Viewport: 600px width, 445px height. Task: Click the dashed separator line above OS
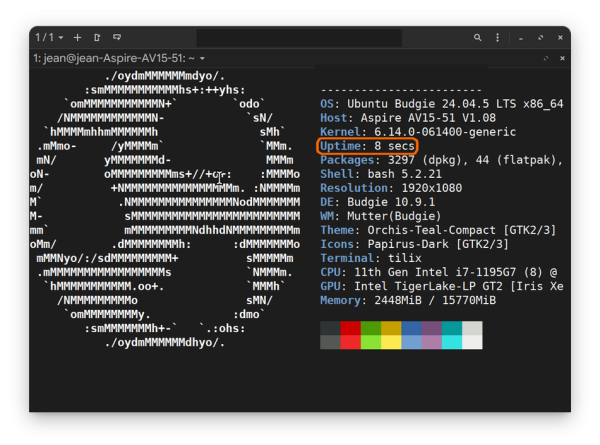tap(401, 91)
